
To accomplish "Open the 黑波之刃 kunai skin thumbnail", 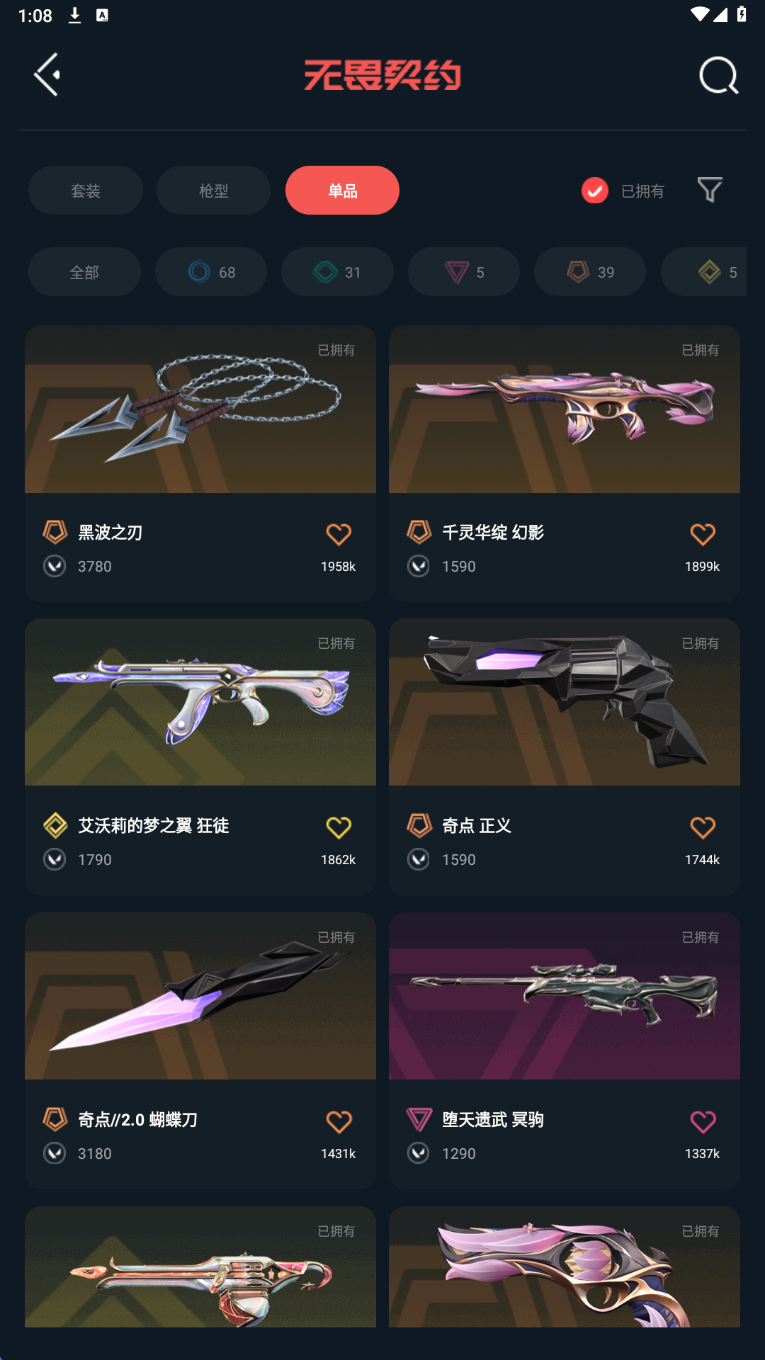I will point(200,409).
